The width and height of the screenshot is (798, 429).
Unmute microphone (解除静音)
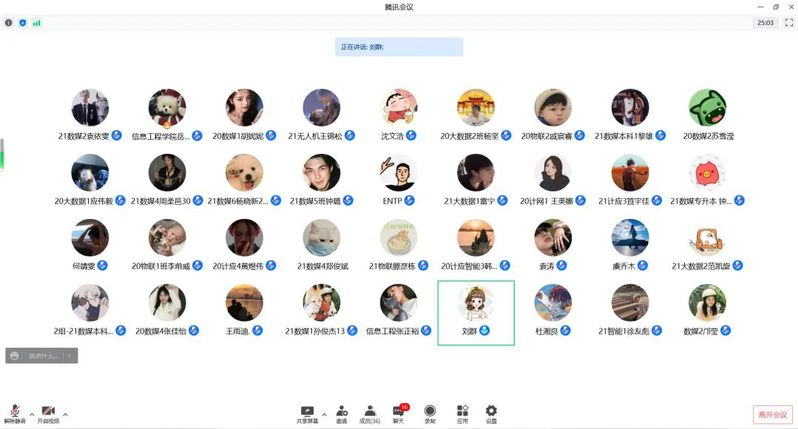[x=15, y=413]
